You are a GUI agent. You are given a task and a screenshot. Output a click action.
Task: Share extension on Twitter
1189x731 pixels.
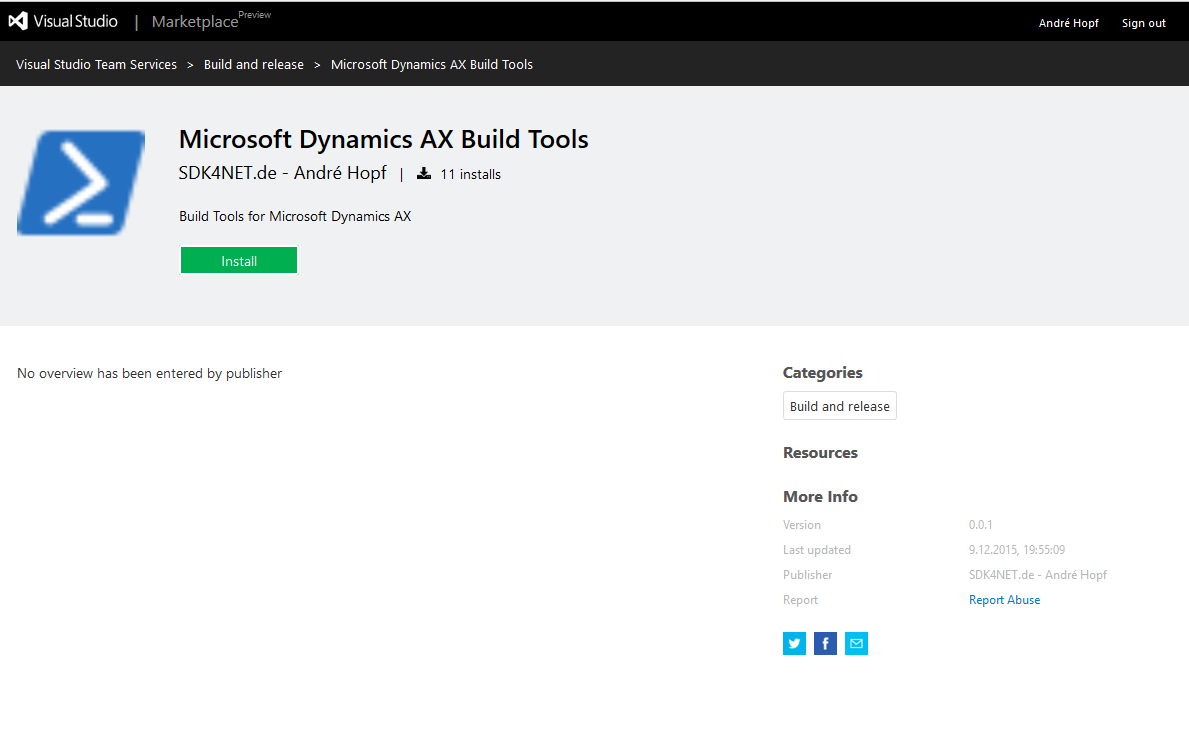(x=794, y=643)
